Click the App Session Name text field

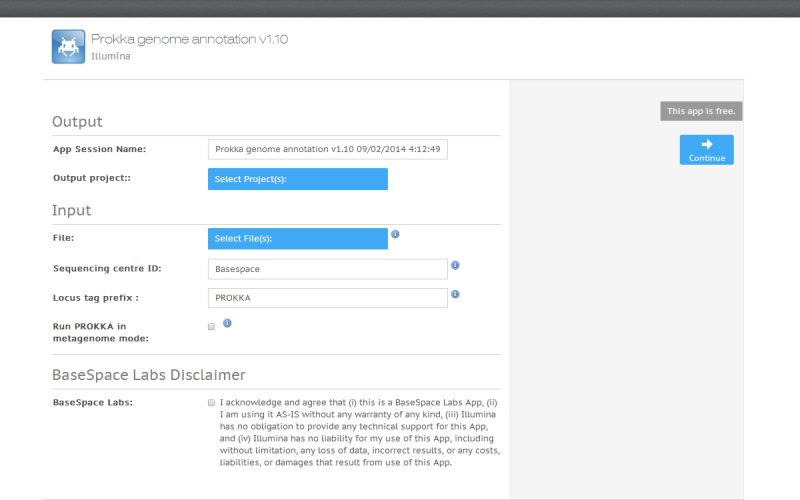coord(327,149)
